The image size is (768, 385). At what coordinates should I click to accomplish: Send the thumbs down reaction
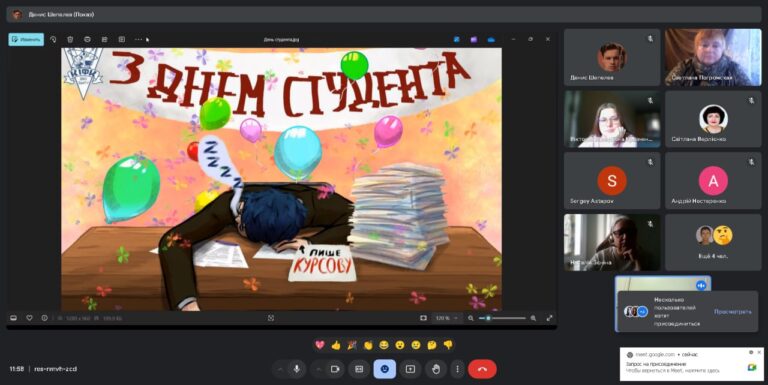[448, 345]
